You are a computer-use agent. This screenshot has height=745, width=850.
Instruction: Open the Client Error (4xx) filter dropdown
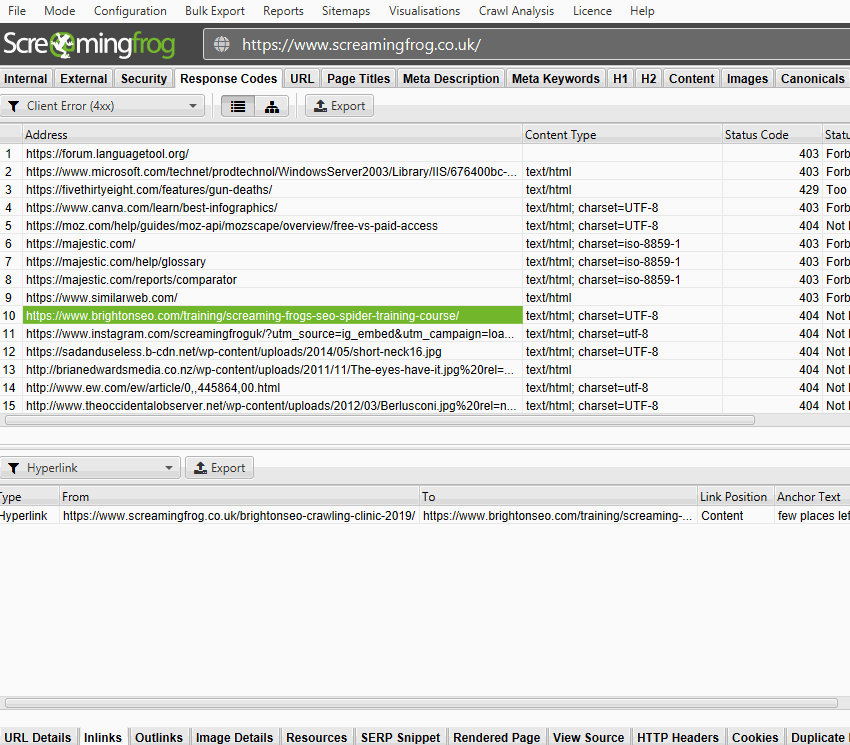pos(102,106)
